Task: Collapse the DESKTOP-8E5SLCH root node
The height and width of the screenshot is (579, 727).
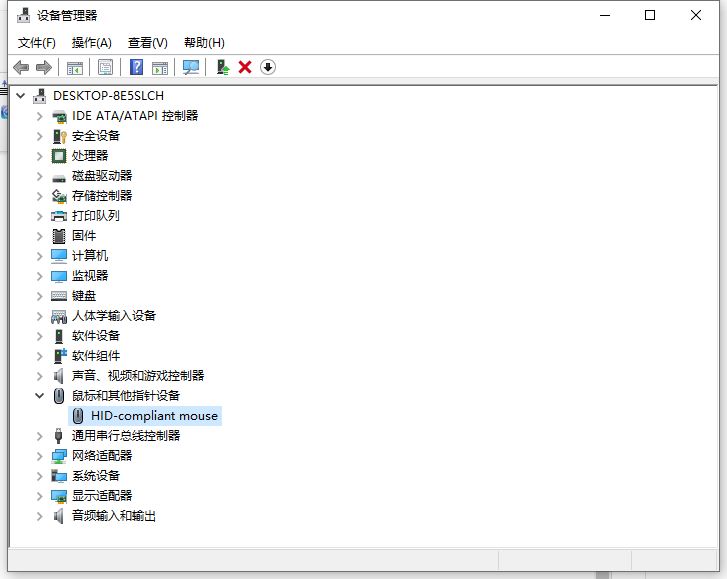Action: click(x=21, y=96)
